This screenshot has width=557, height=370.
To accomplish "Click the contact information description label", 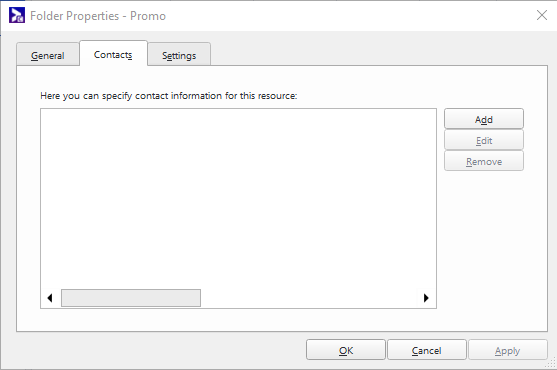I will [169, 96].
